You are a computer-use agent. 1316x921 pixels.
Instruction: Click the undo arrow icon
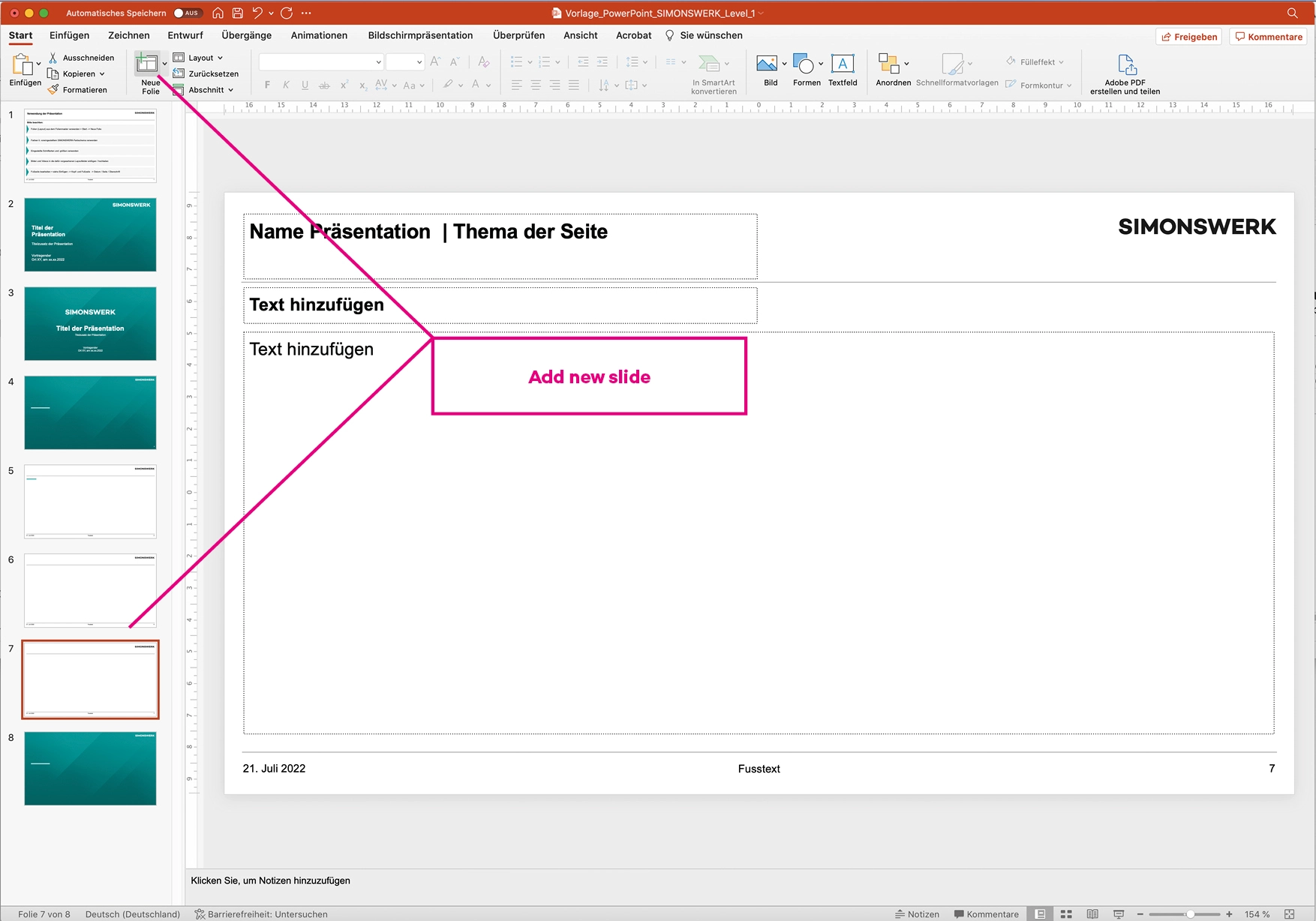(257, 13)
